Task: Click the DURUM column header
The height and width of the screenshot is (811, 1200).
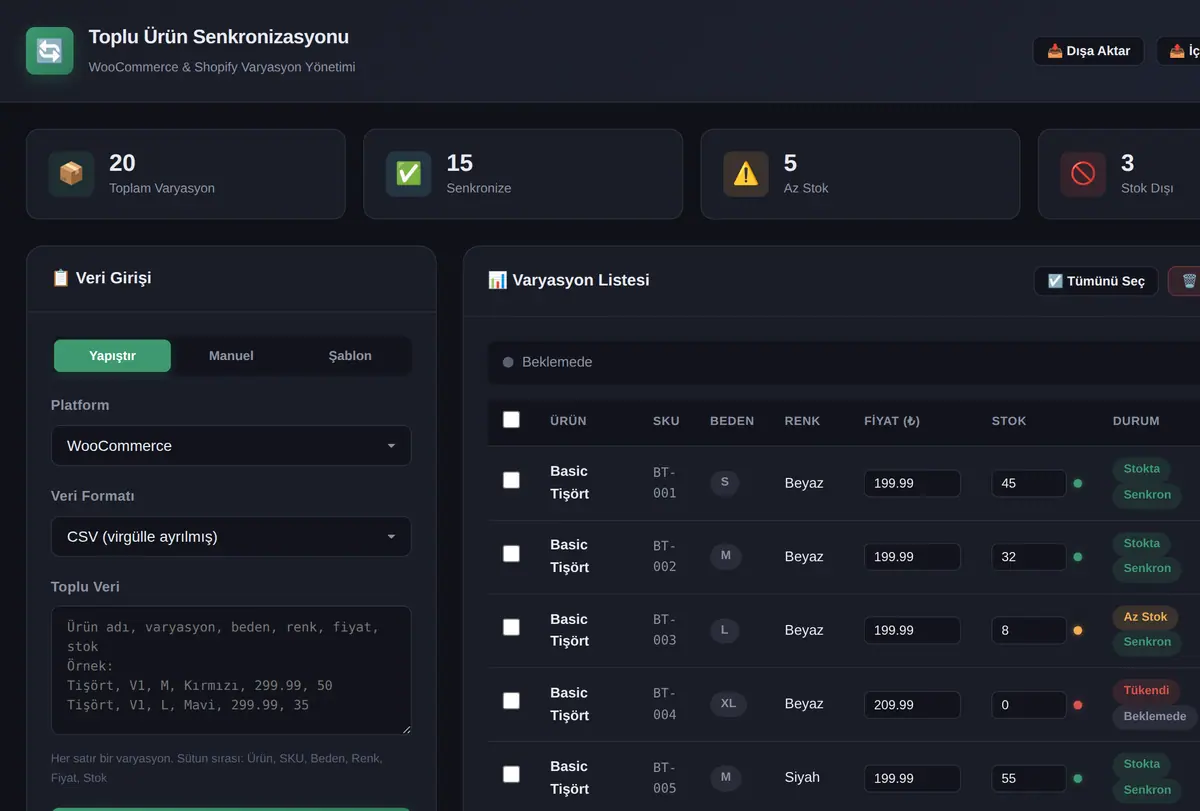Action: (x=1136, y=421)
